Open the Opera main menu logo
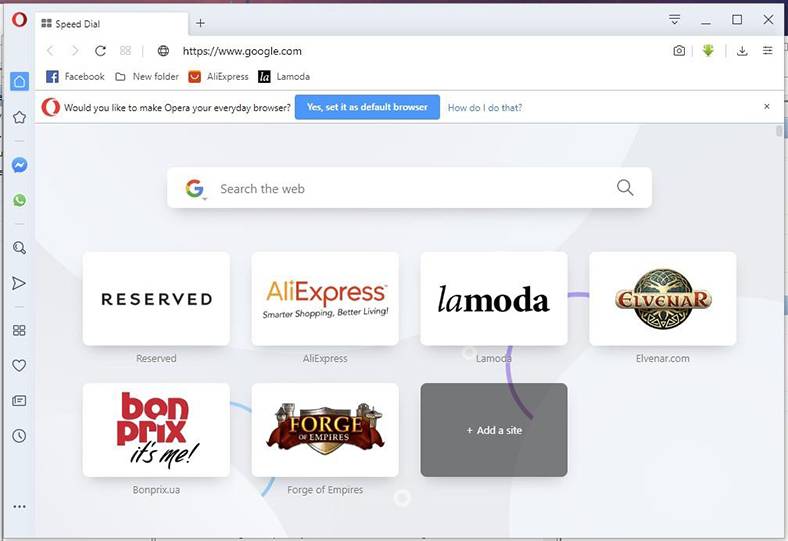 pyautogui.click(x=19, y=20)
